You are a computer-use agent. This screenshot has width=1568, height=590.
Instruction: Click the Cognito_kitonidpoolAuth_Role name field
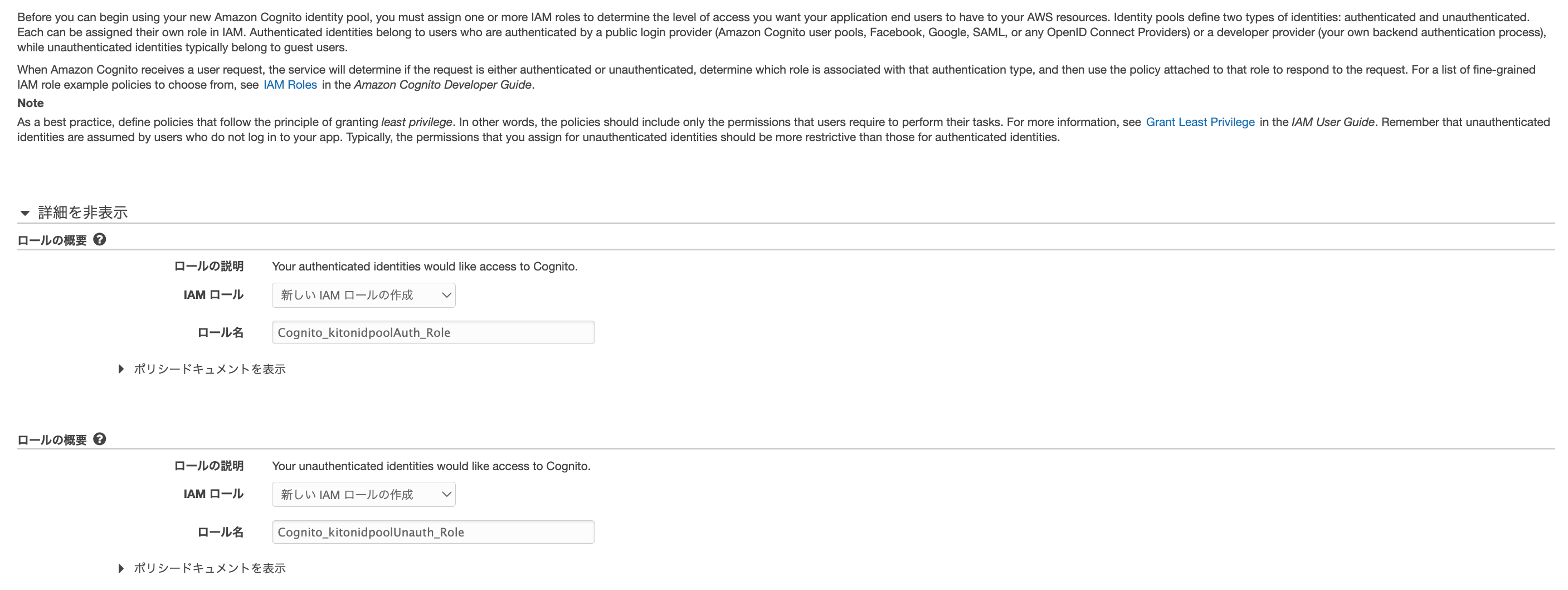[x=433, y=332]
